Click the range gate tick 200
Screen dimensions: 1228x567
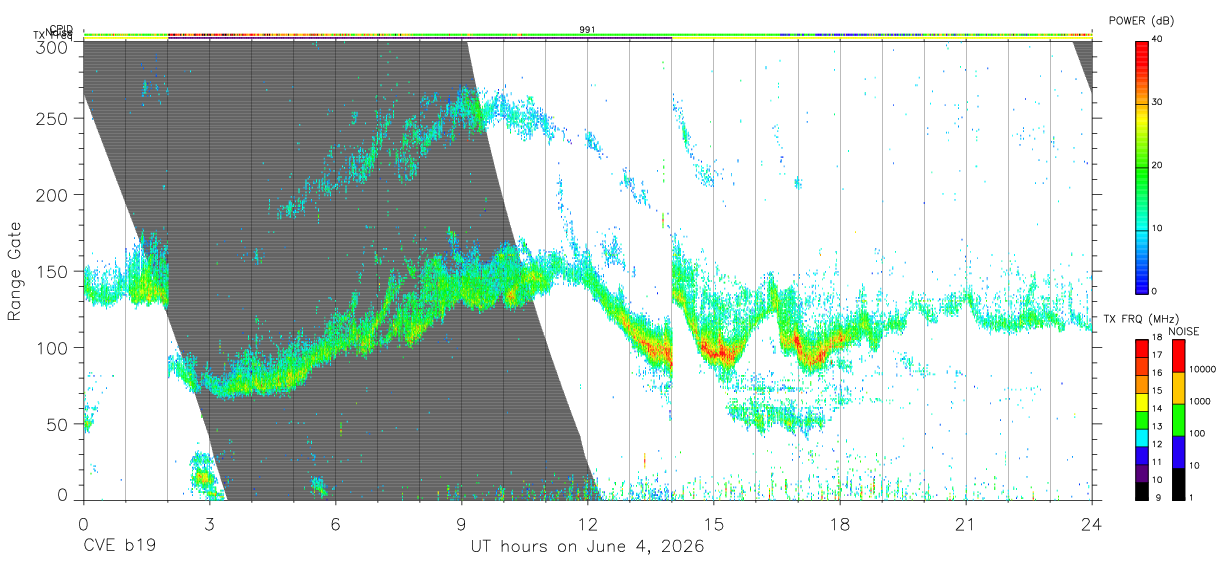point(54,195)
